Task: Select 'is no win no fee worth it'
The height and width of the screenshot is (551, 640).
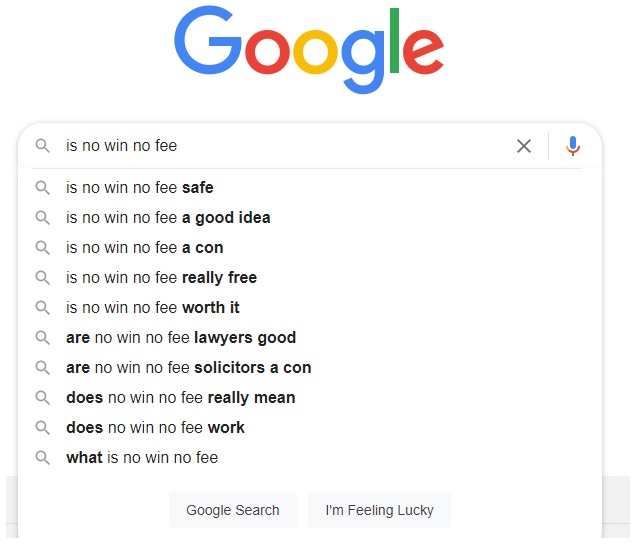Action: (x=153, y=307)
